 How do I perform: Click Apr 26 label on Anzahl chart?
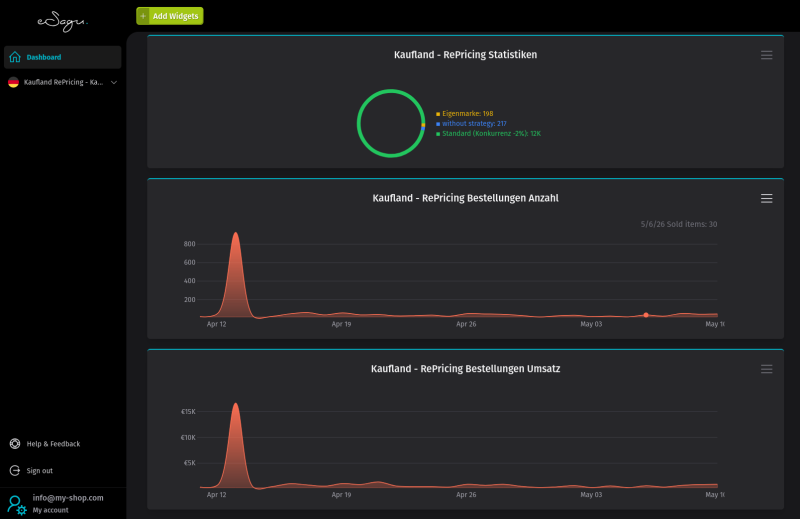(x=466, y=324)
